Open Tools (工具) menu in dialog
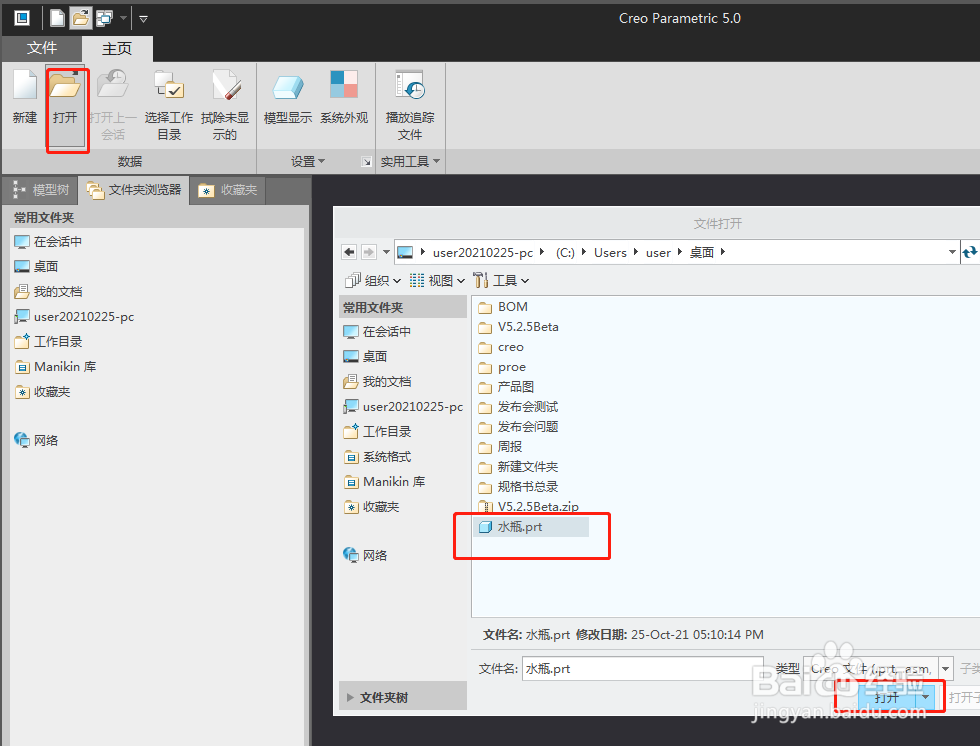 [x=501, y=281]
